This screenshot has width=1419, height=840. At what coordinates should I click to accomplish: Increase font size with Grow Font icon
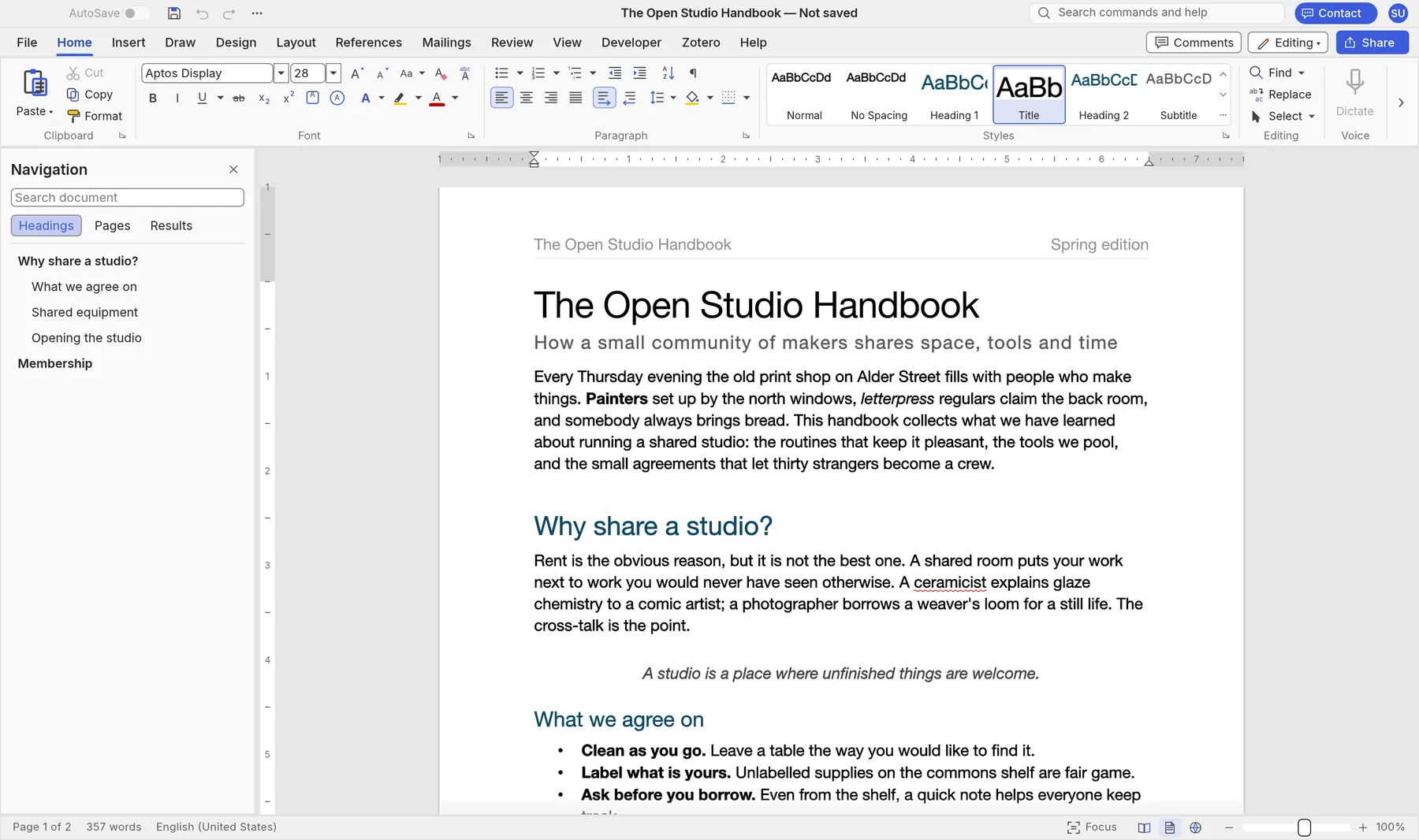tap(357, 73)
